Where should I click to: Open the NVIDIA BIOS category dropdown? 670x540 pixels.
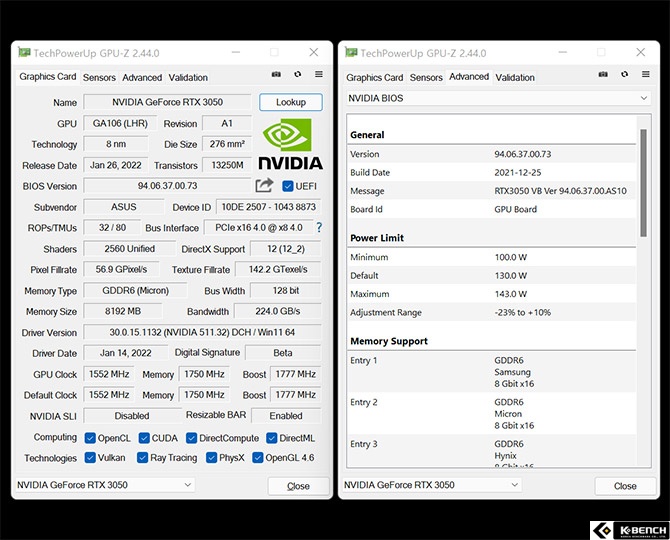coord(499,98)
